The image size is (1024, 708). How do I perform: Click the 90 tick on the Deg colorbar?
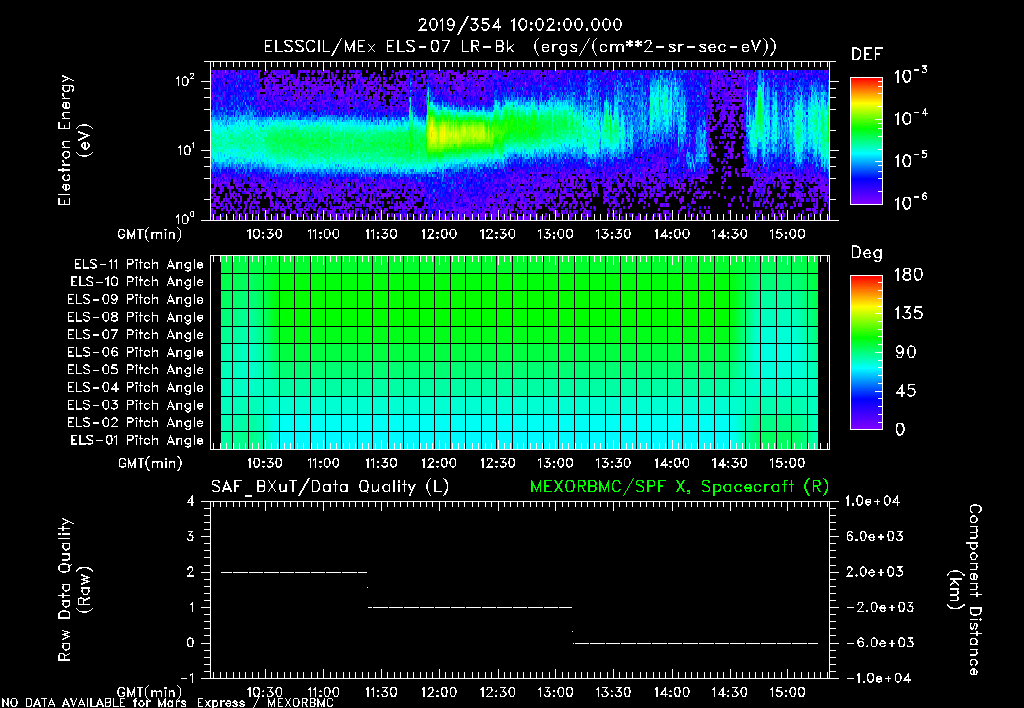click(x=906, y=353)
